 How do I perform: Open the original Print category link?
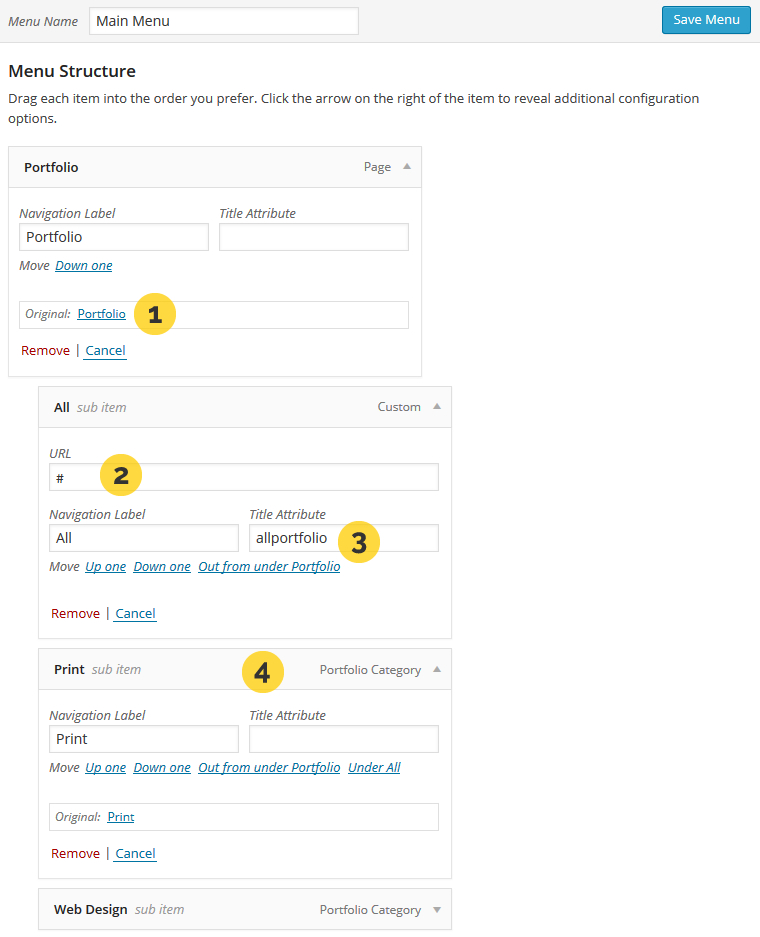click(121, 817)
